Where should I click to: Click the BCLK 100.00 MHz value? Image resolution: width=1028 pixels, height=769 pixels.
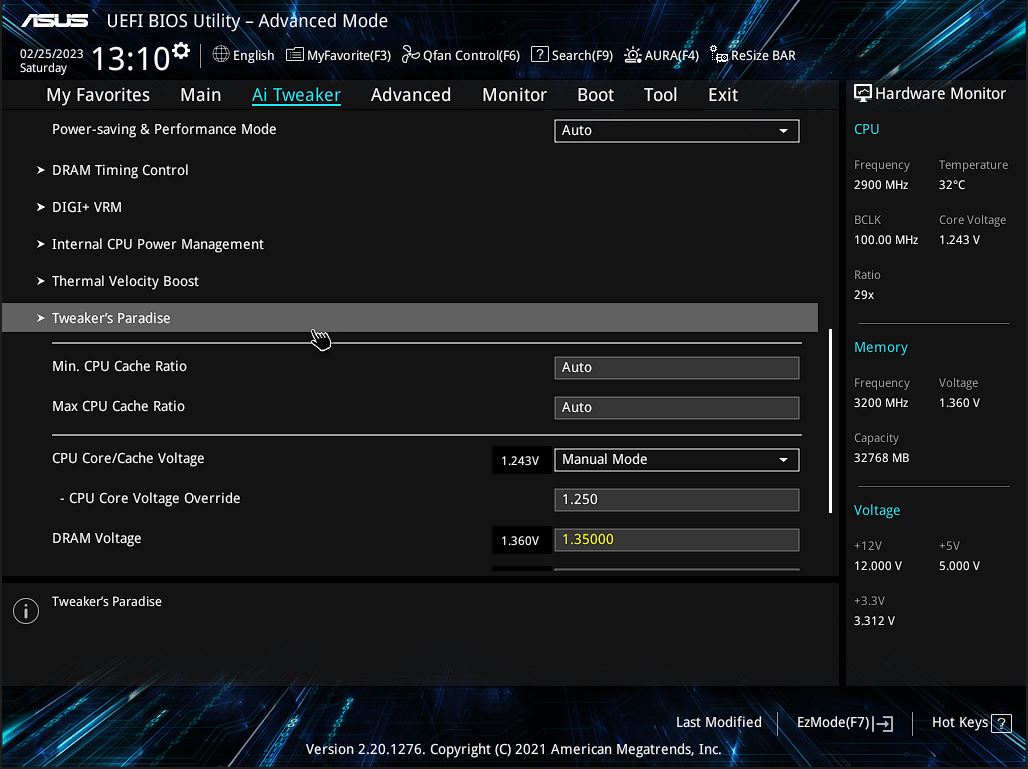click(x=886, y=240)
